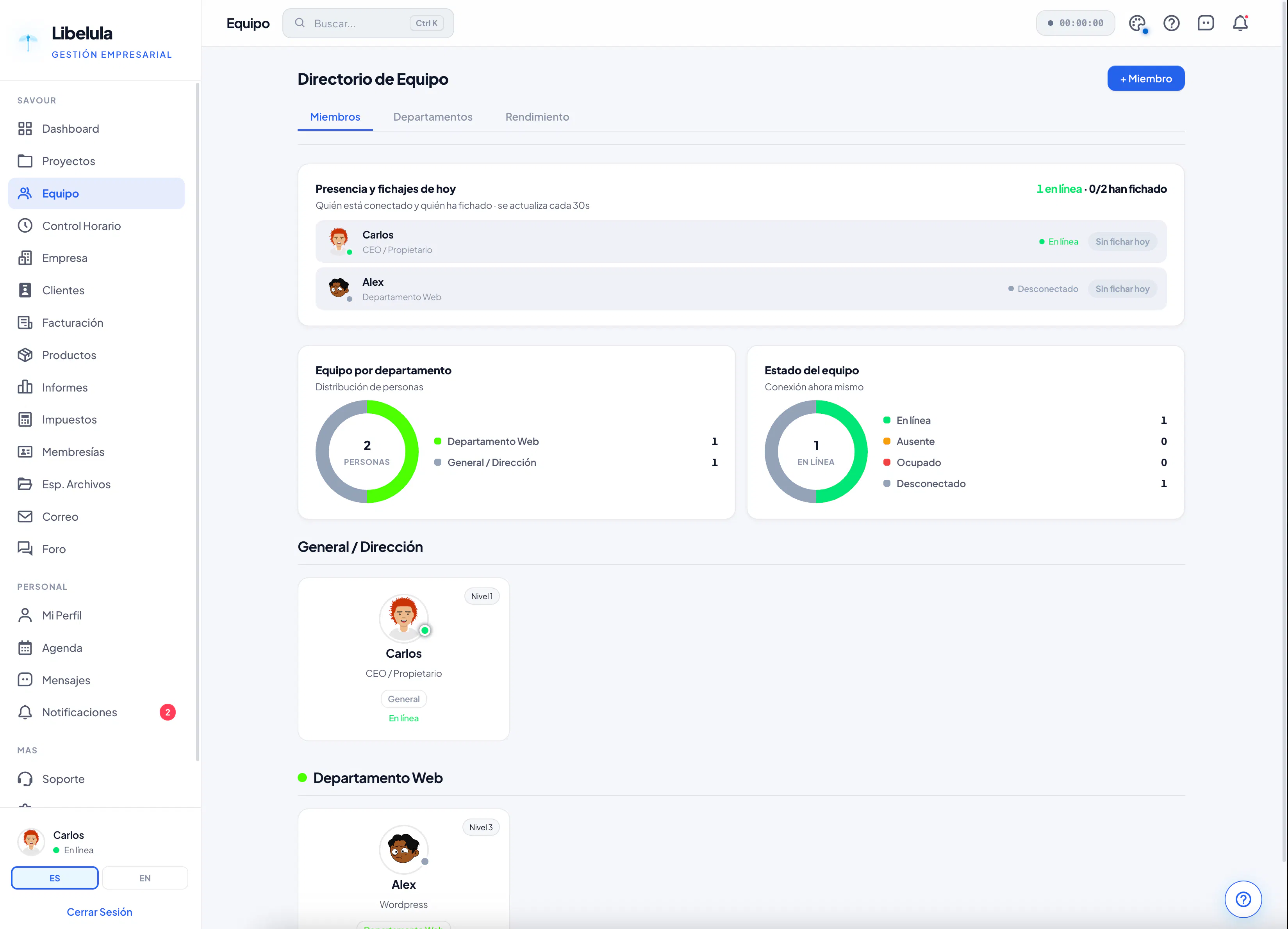Open Clientes contact icon
Viewport: 1288px width, 929px height.
pos(25,290)
